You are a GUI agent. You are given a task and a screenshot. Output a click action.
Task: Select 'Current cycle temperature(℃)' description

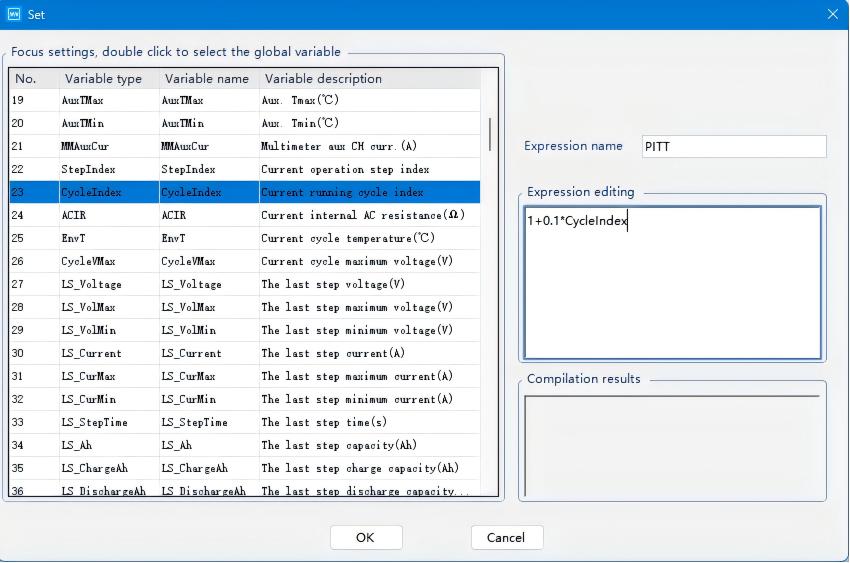[x=370, y=238]
